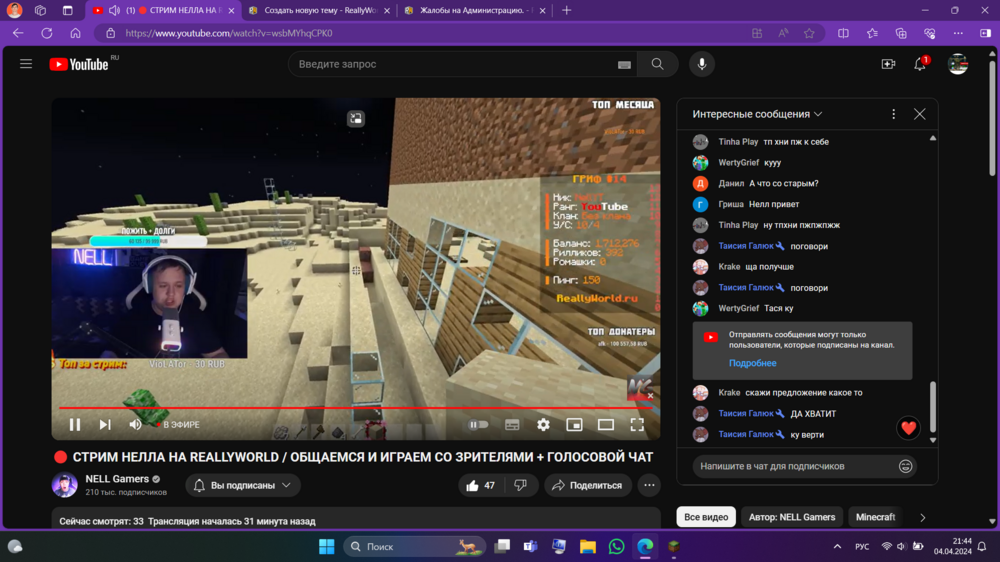Expand the 'Вы подписаны' subscription dropdown
Viewport: 1000px width, 562px height.
(x=243, y=485)
